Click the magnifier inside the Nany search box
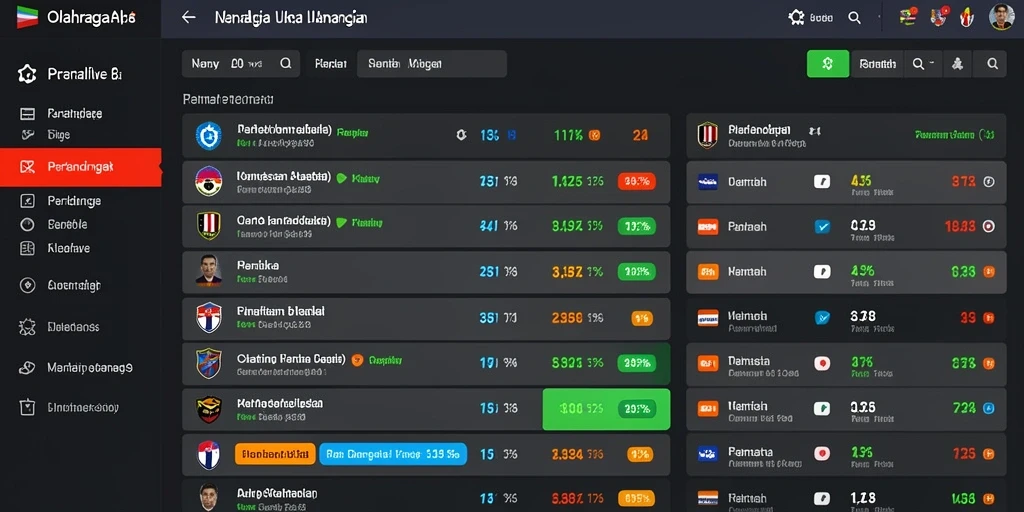The image size is (1024, 512). pyautogui.click(x=285, y=64)
